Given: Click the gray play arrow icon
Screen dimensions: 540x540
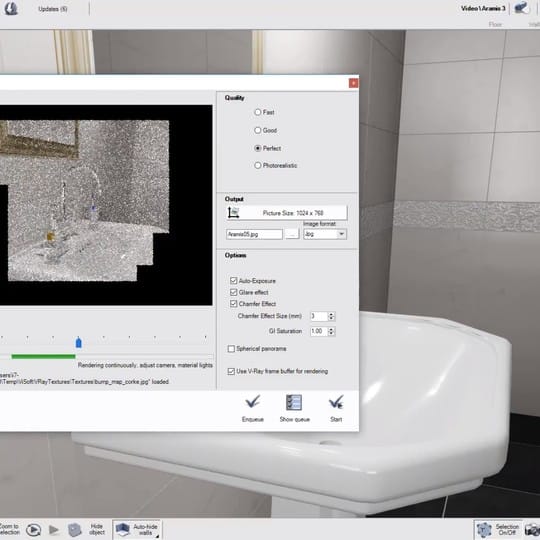Looking at the screenshot, I should [54, 529].
